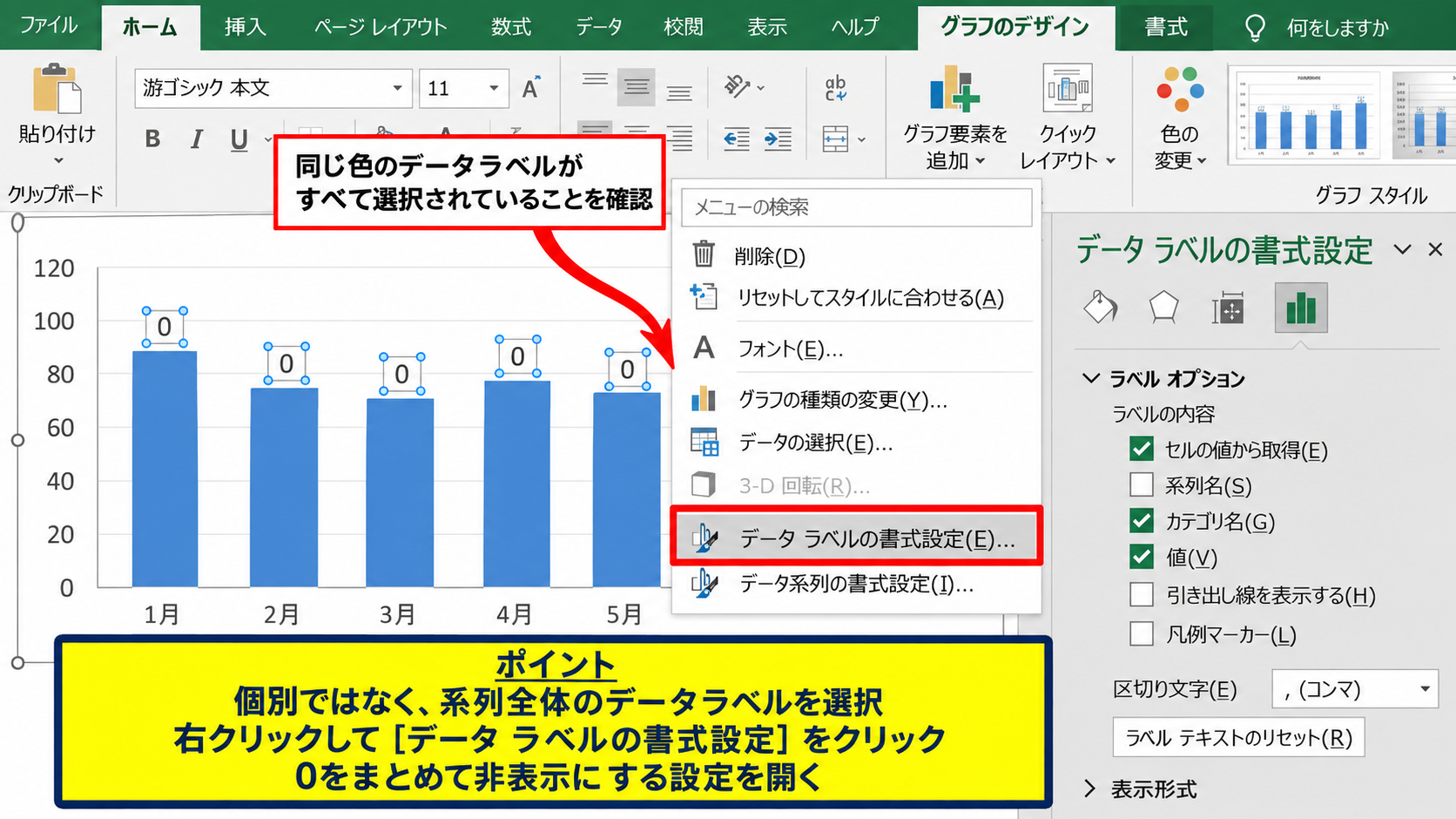Toggle italic formatting
Screen dimensions: 1456x819
(197, 139)
